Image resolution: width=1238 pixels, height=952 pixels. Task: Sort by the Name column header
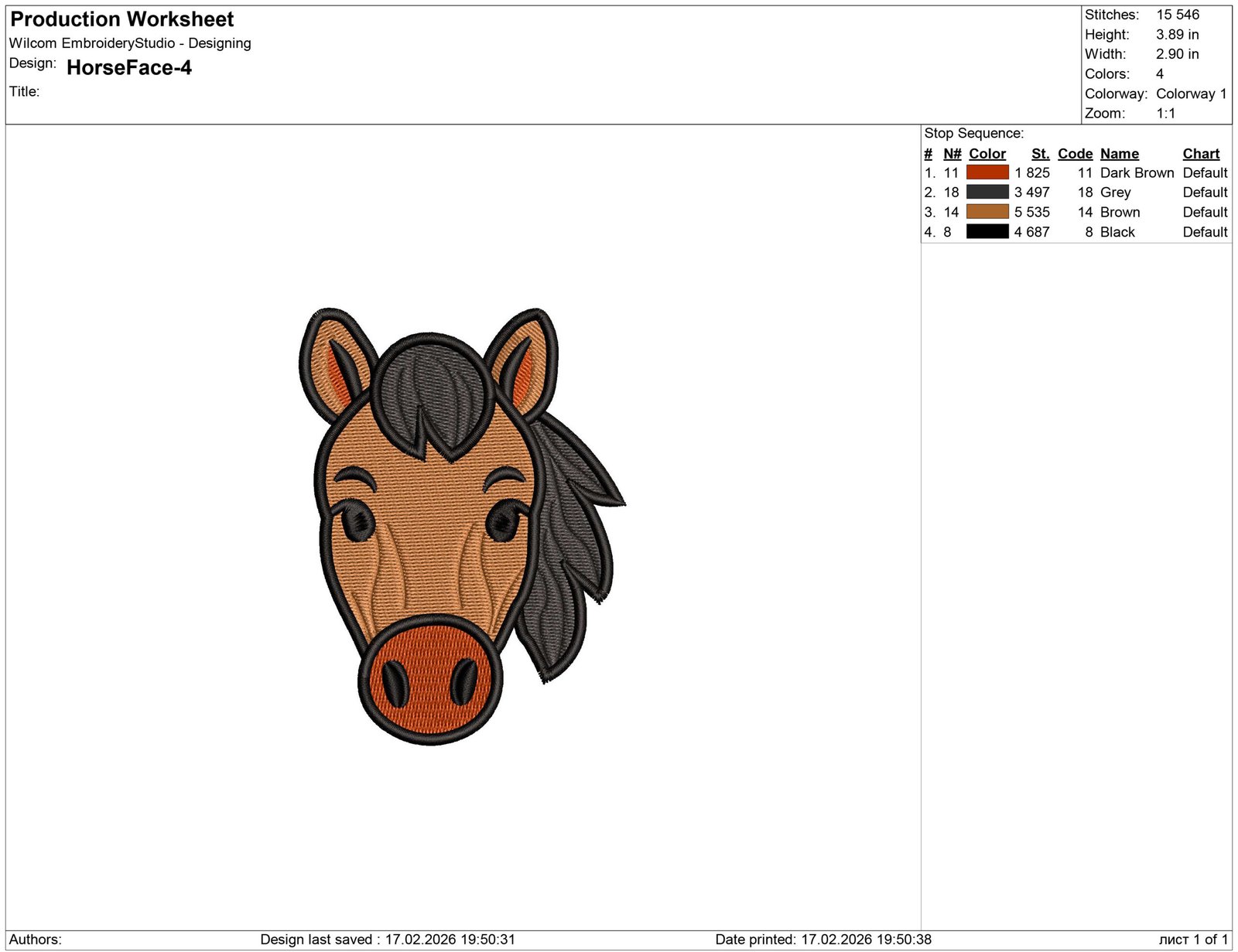pos(1120,153)
